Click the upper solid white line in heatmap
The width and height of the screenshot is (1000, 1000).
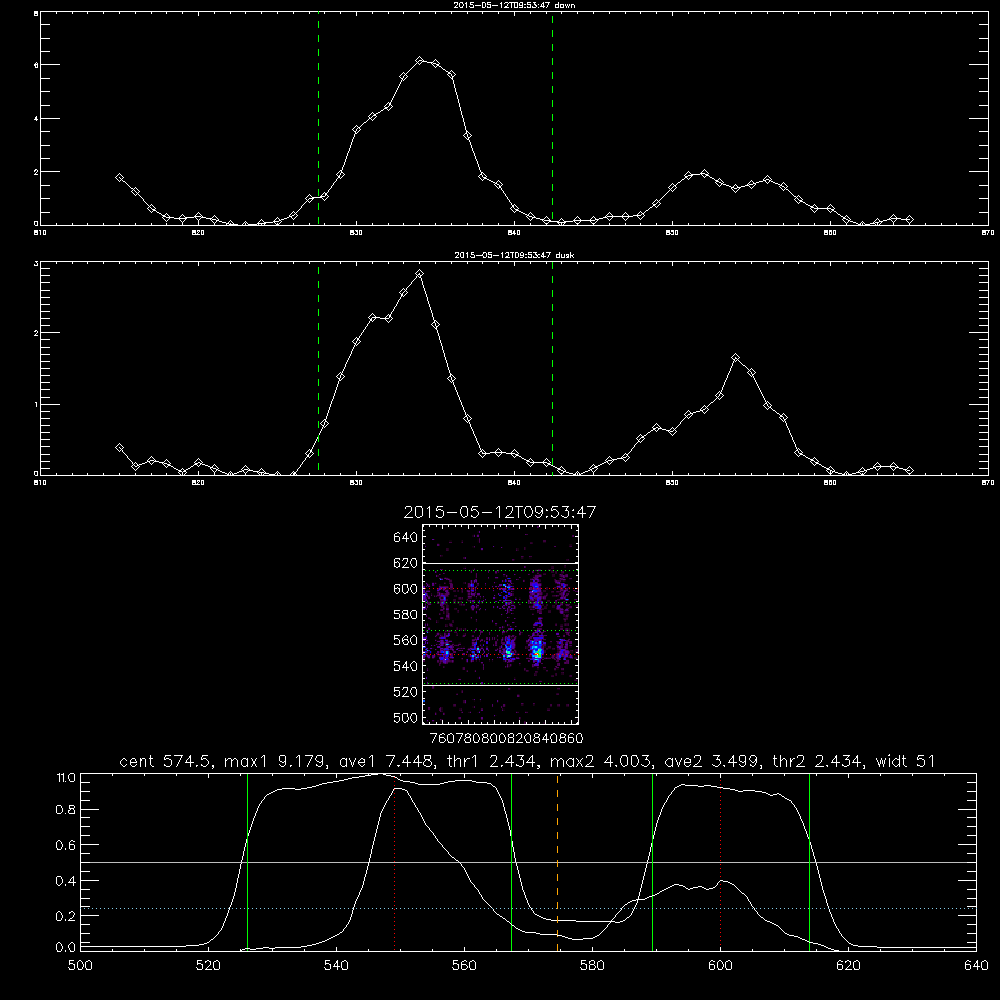(x=500, y=563)
